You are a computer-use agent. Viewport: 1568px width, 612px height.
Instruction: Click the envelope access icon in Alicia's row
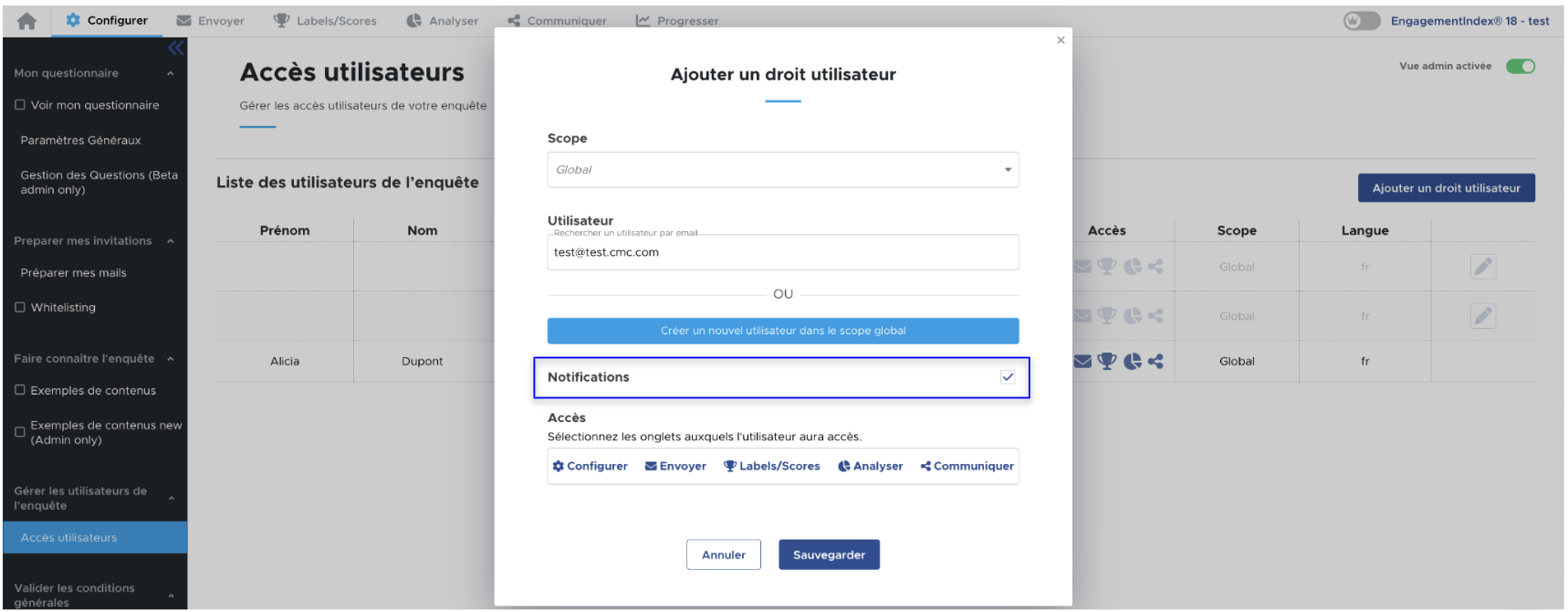tap(1082, 362)
